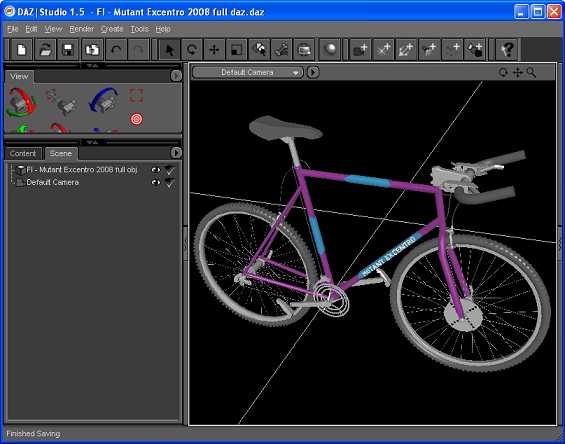Click the viewport pan view icon
The image size is (565, 444).
click(x=517, y=73)
